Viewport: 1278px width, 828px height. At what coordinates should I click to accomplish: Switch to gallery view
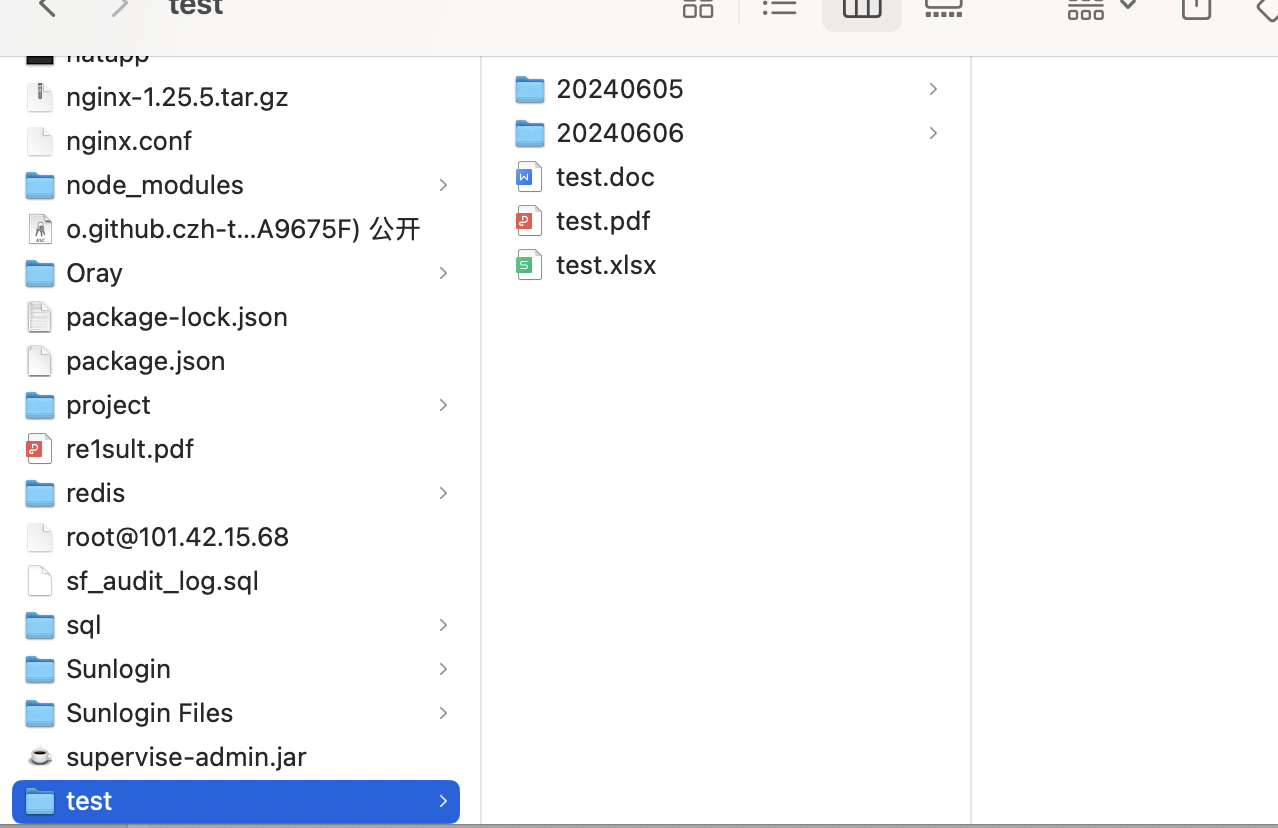tap(943, 8)
